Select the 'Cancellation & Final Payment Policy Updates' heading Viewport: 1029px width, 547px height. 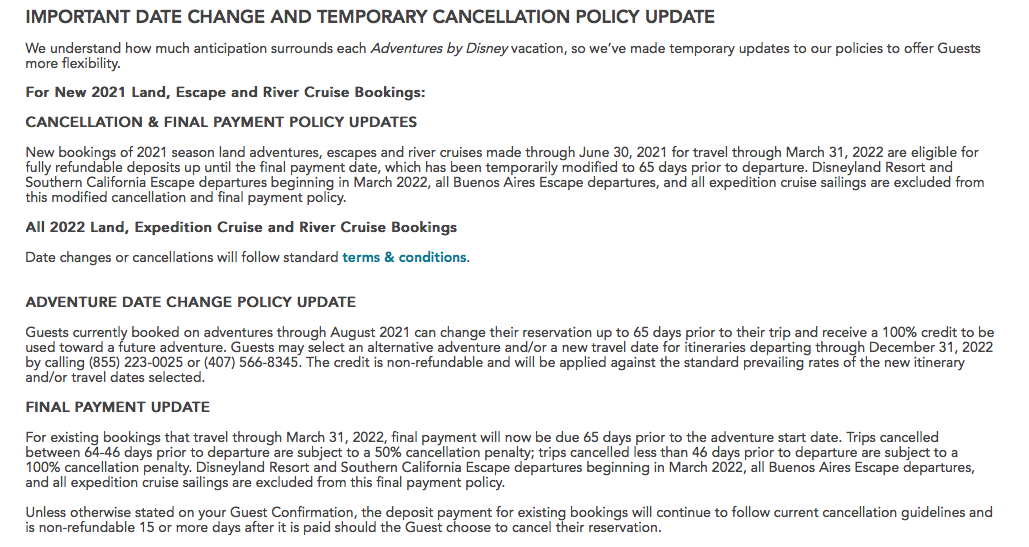tap(221, 122)
